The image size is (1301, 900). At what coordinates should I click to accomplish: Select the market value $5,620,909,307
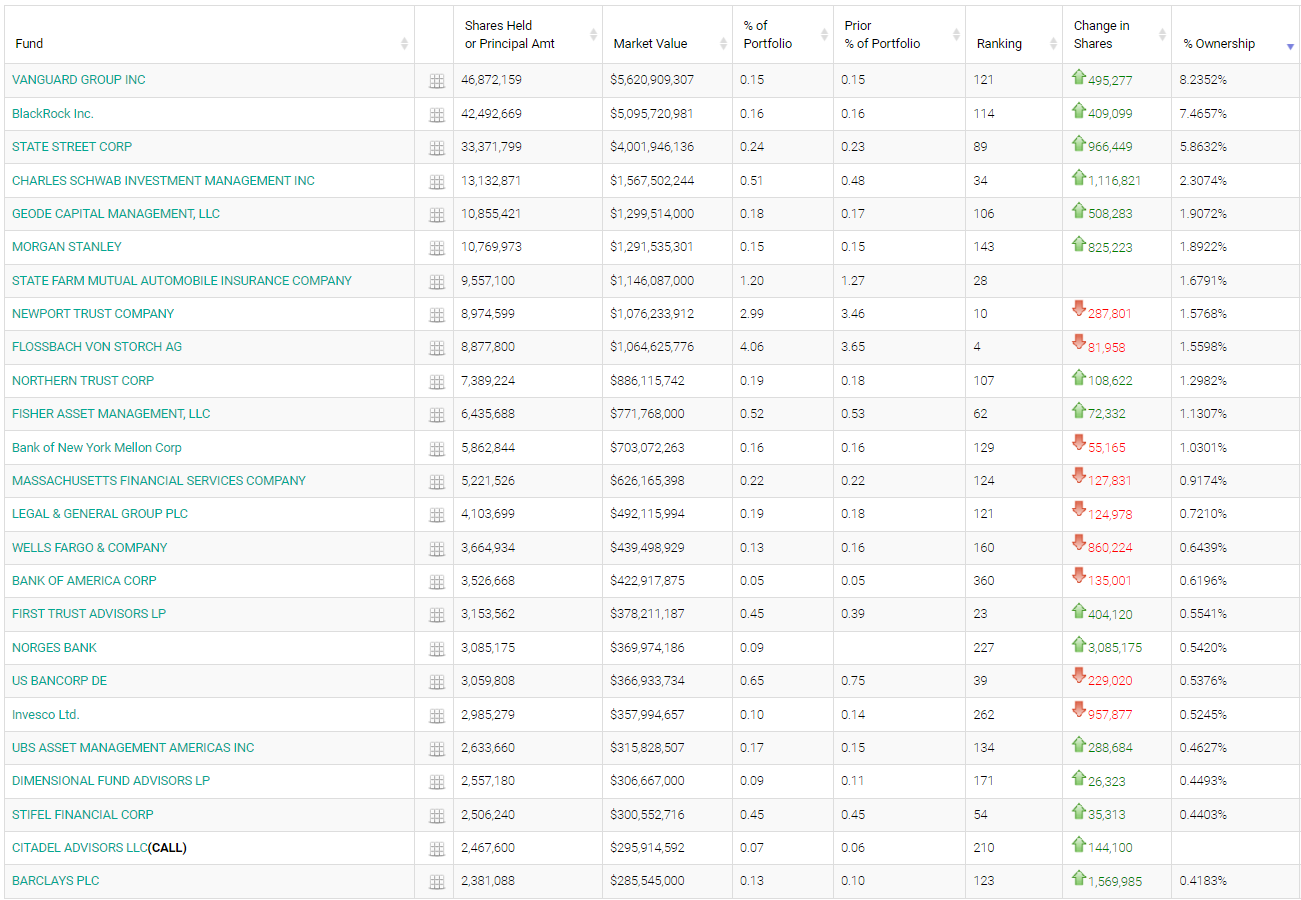(652, 80)
